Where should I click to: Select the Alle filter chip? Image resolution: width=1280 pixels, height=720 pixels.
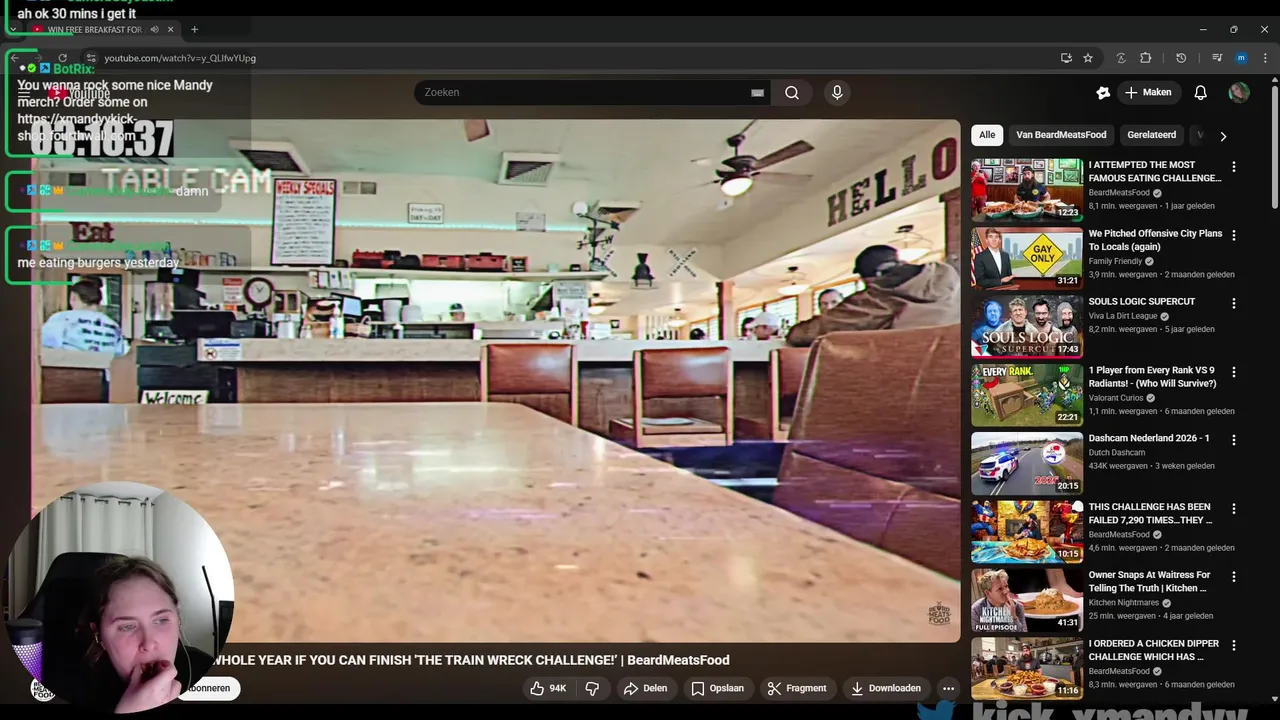click(x=987, y=135)
